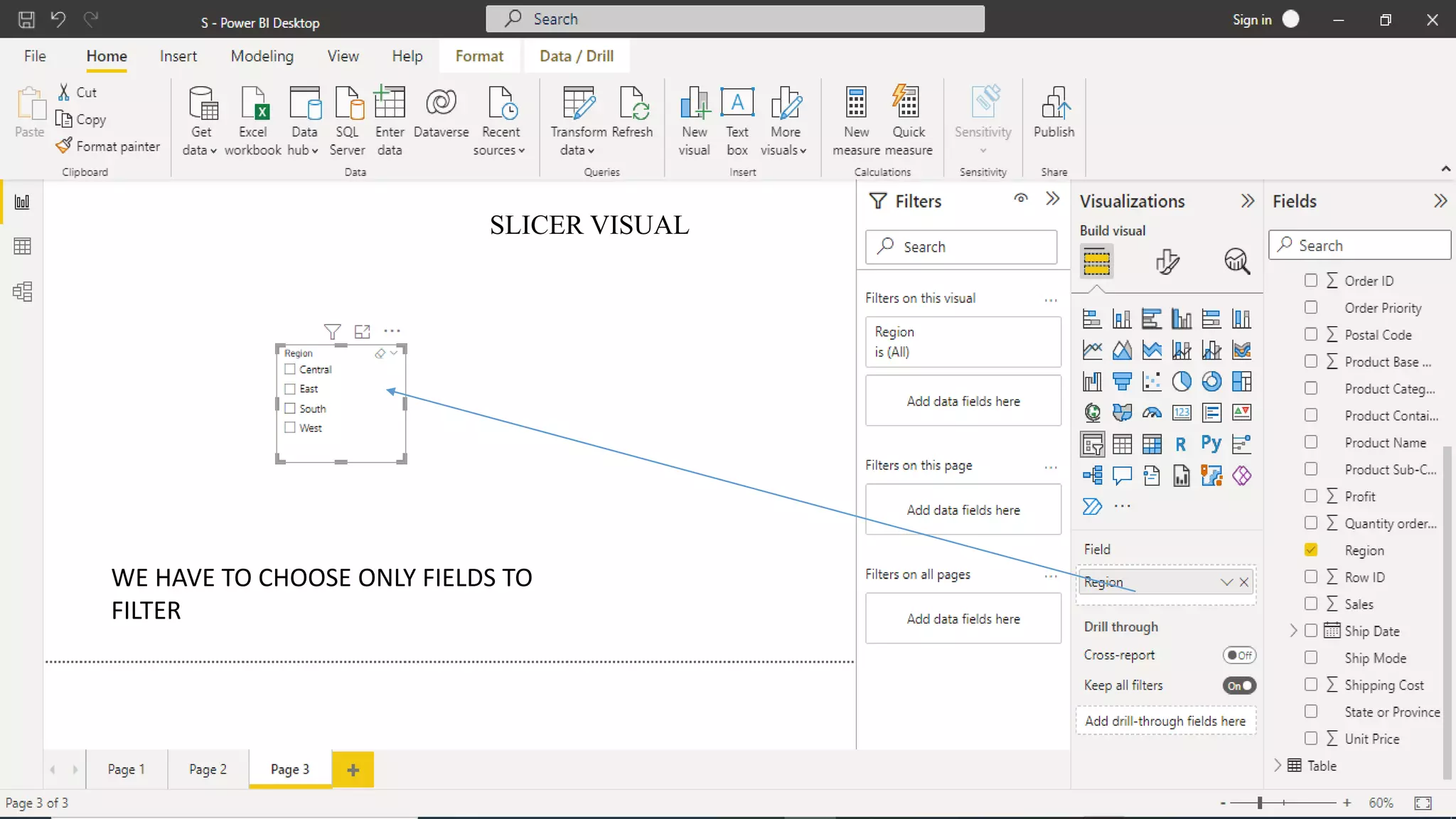Open Transform data editor
Image resolution: width=1456 pixels, height=819 pixels.
coord(578,120)
